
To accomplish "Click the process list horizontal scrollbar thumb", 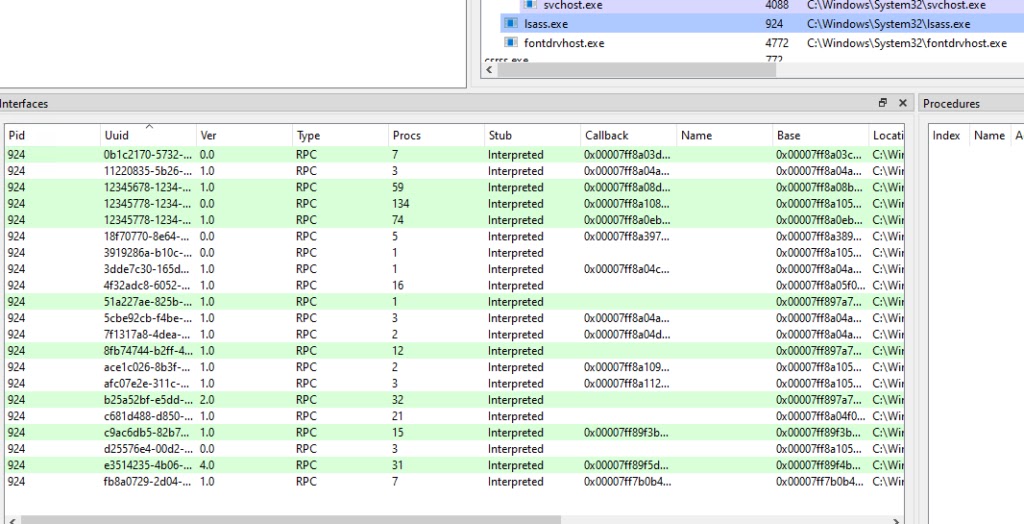I will [637, 70].
